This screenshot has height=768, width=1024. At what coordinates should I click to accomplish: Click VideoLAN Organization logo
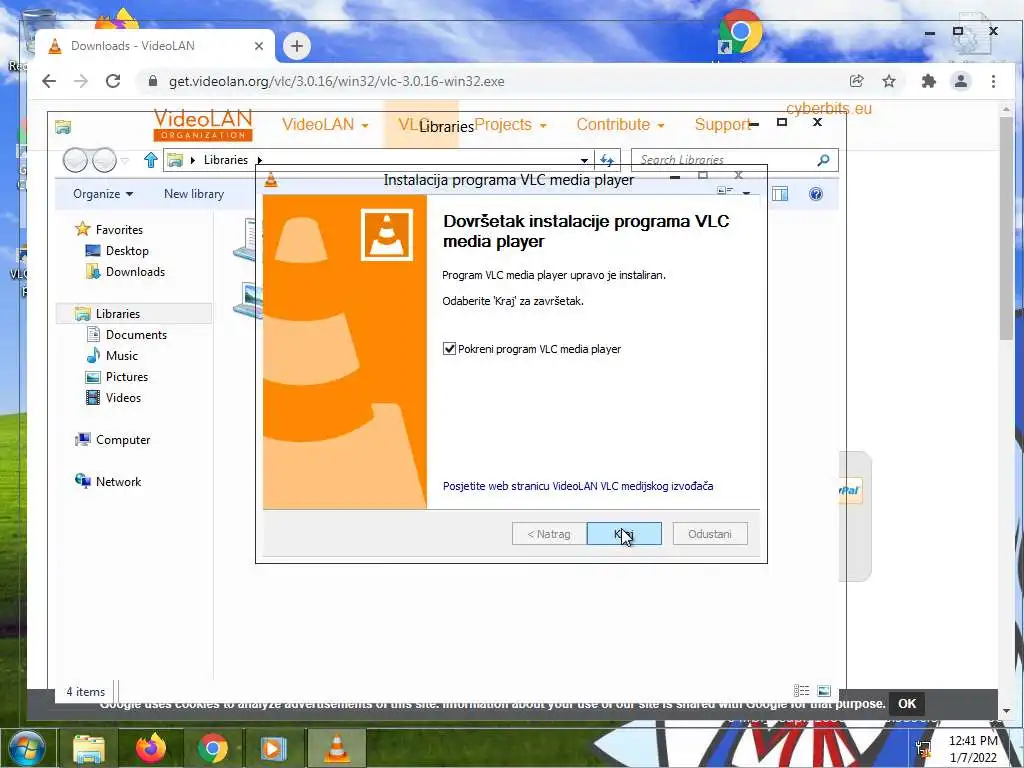[x=203, y=125]
